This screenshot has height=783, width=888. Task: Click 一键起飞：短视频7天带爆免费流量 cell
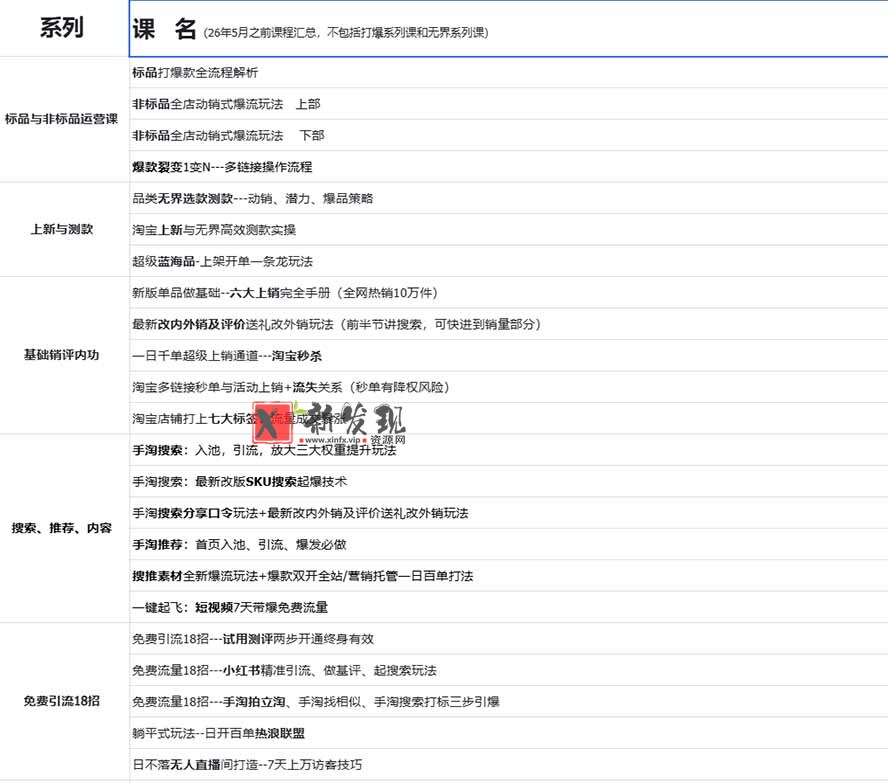click(x=509, y=607)
